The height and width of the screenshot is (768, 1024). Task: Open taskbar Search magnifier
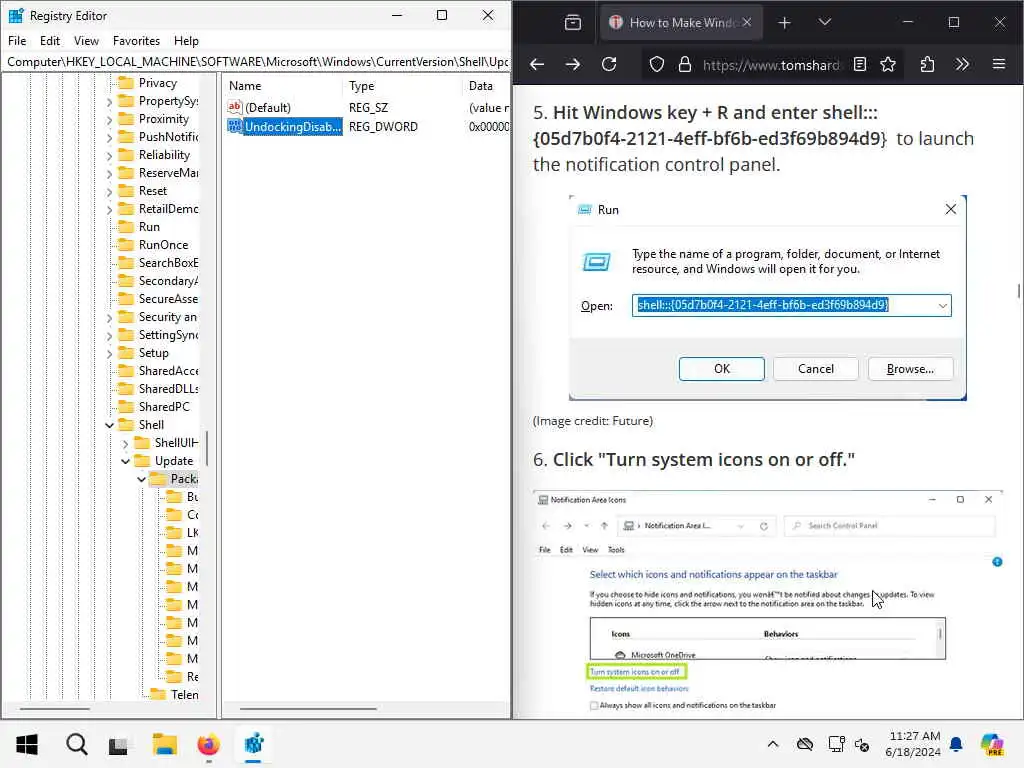pos(76,744)
